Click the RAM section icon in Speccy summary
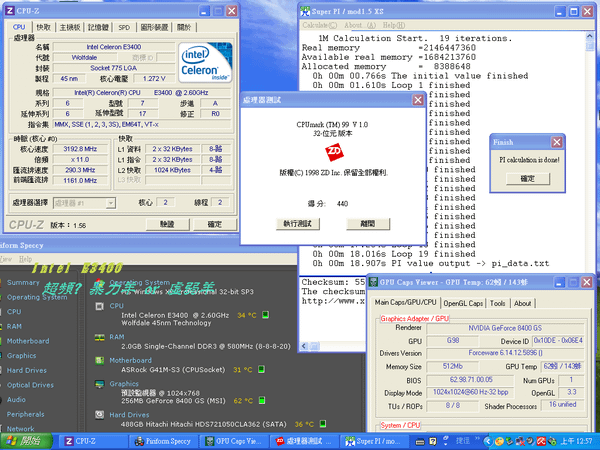This screenshot has height=450, width=600. [x=99, y=337]
